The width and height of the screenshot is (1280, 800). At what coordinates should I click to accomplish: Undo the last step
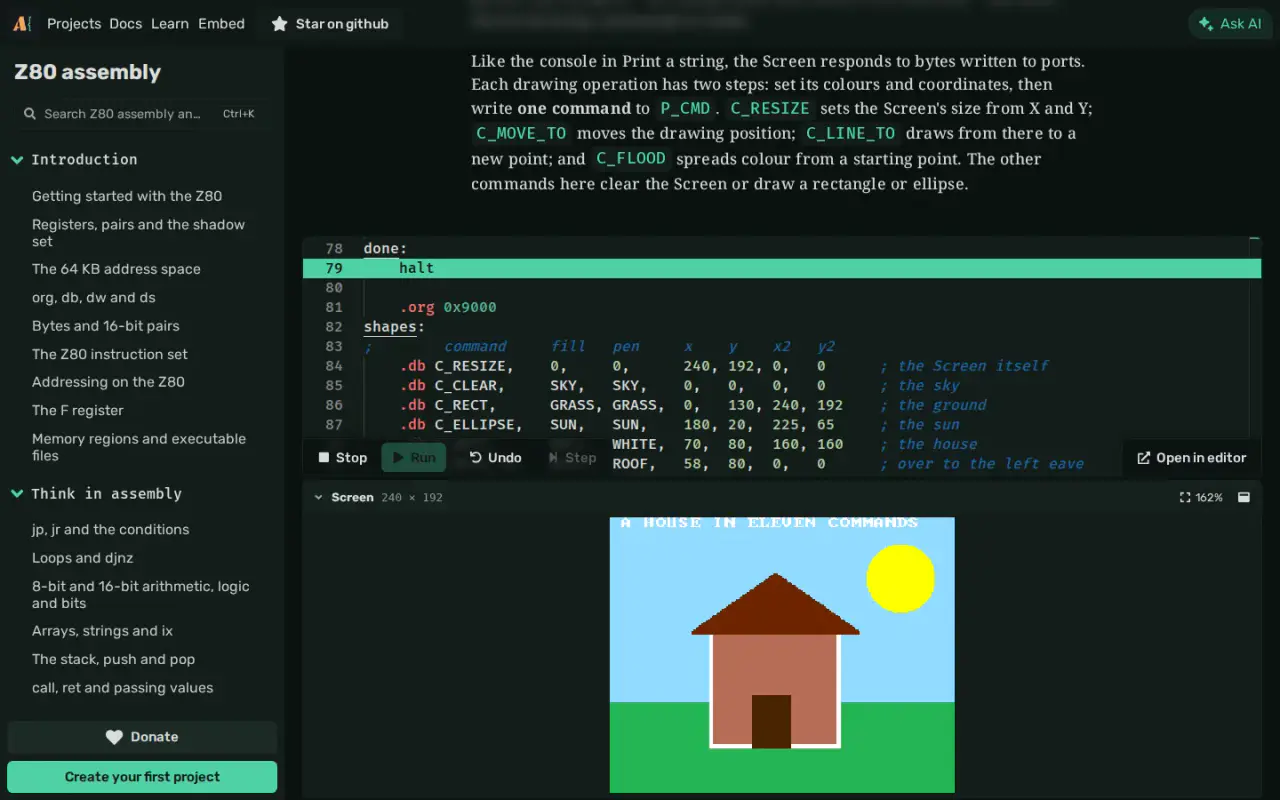495,457
